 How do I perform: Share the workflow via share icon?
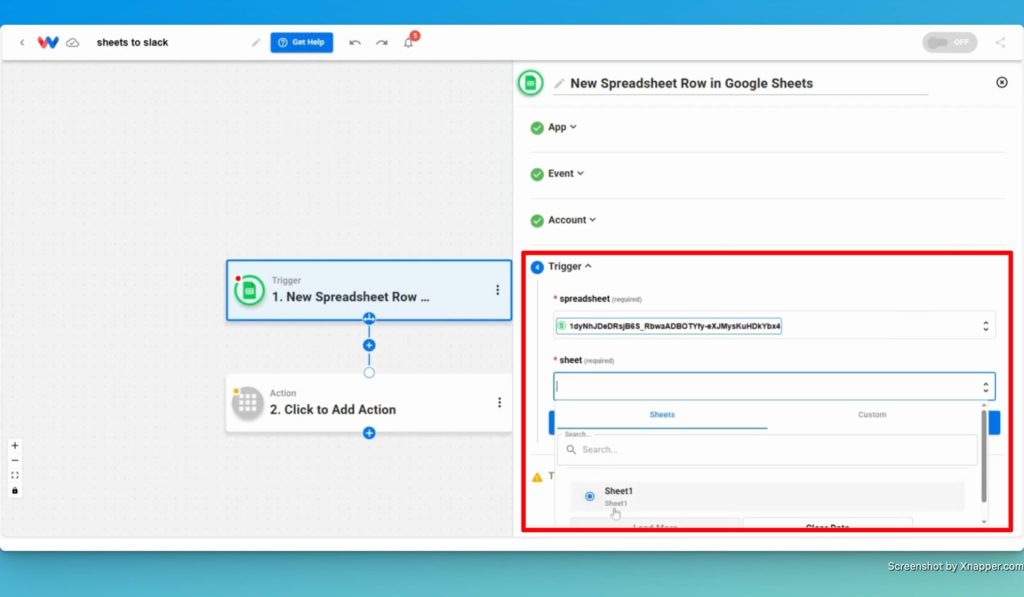(x=1000, y=42)
